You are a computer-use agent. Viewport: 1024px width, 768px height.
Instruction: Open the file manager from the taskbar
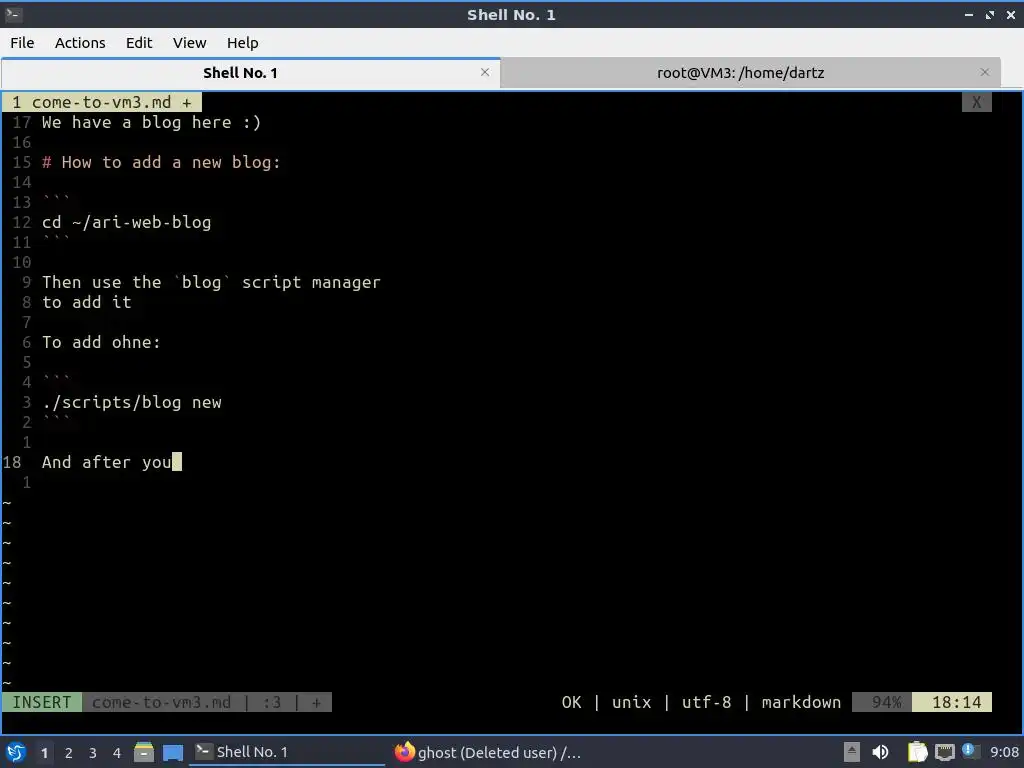(x=144, y=752)
